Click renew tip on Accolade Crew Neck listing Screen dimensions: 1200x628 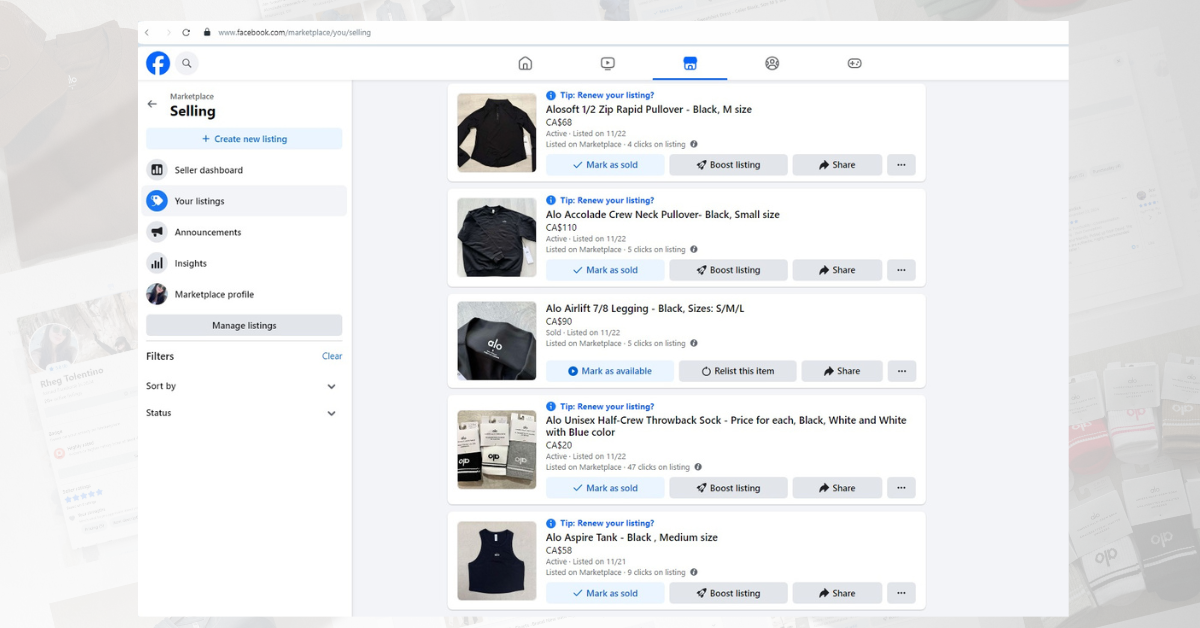(x=600, y=200)
